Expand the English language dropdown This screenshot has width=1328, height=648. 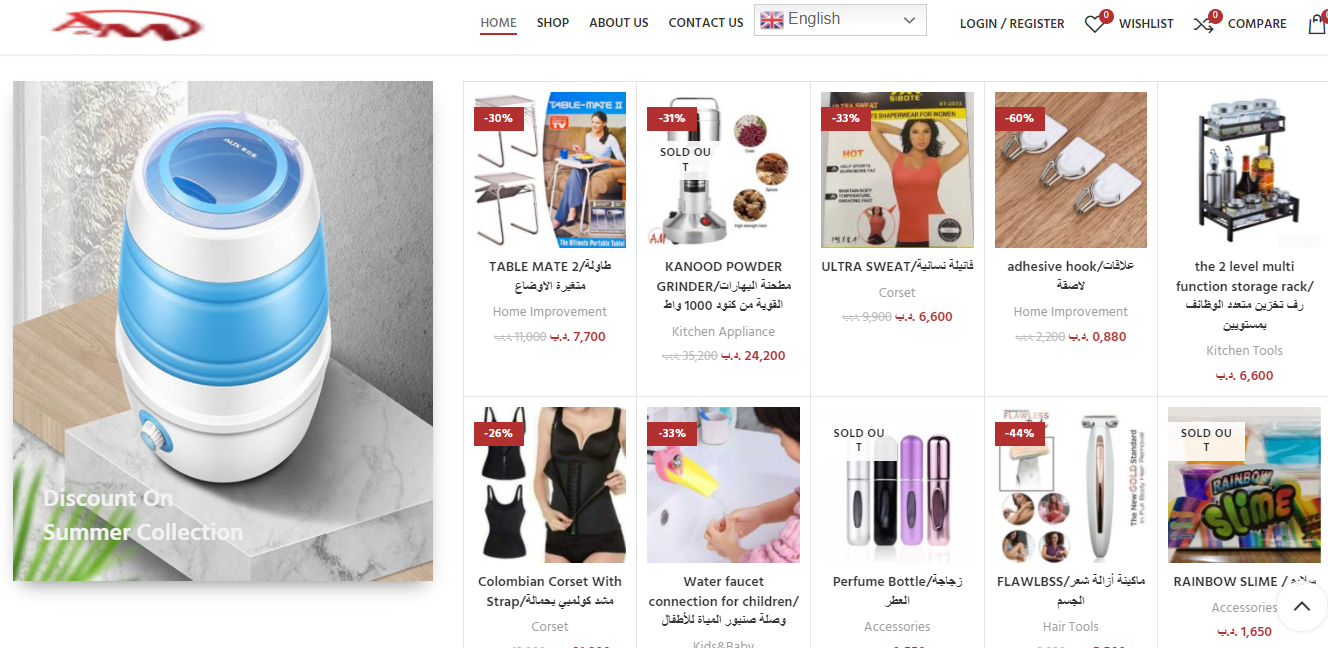click(x=840, y=20)
